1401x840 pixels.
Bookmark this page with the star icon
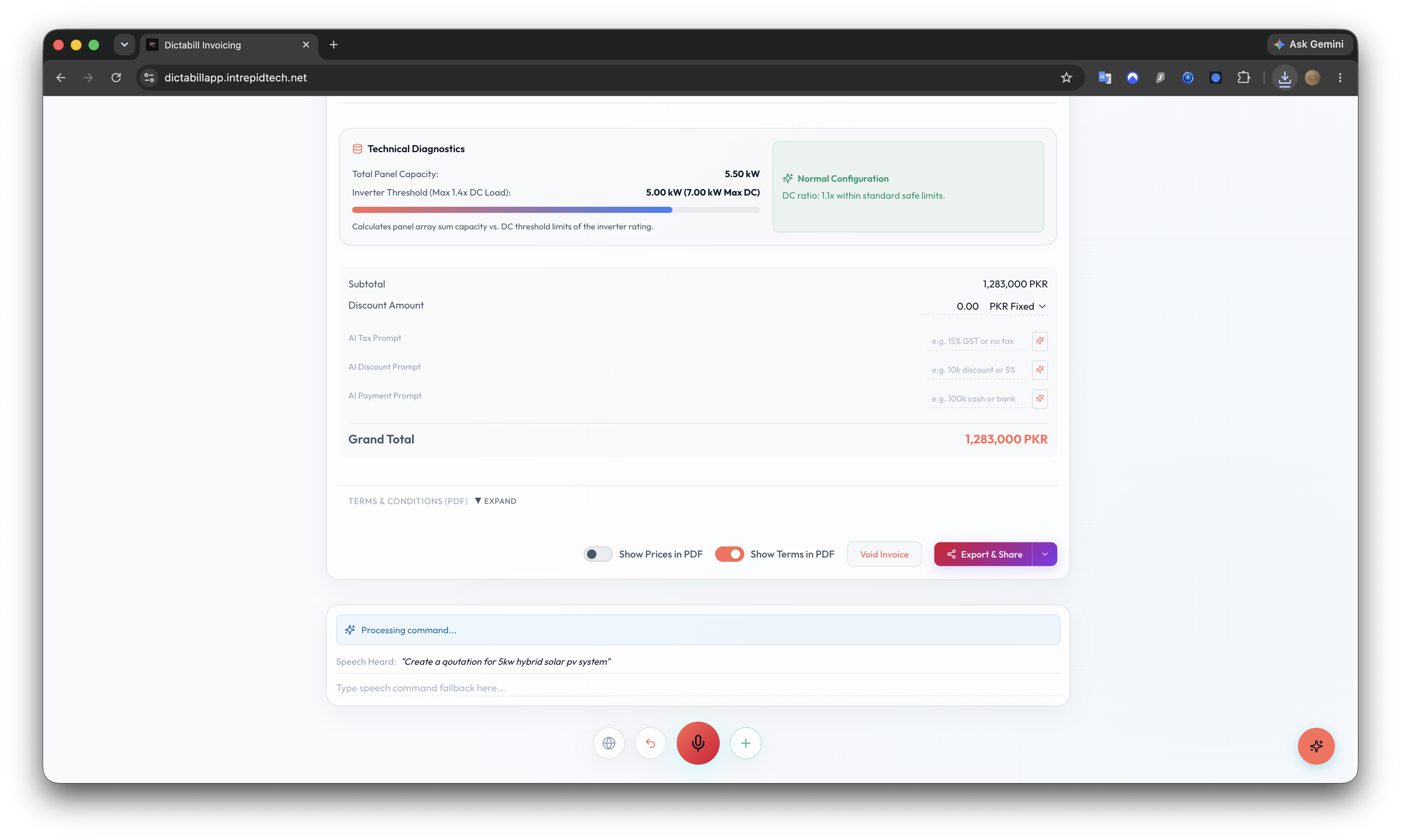[1067, 78]
